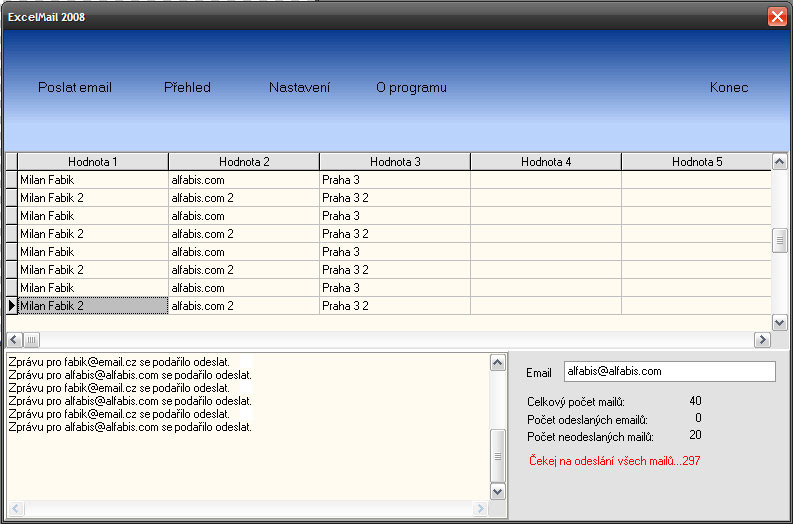Switch to the Přehled section

(187, 88)
